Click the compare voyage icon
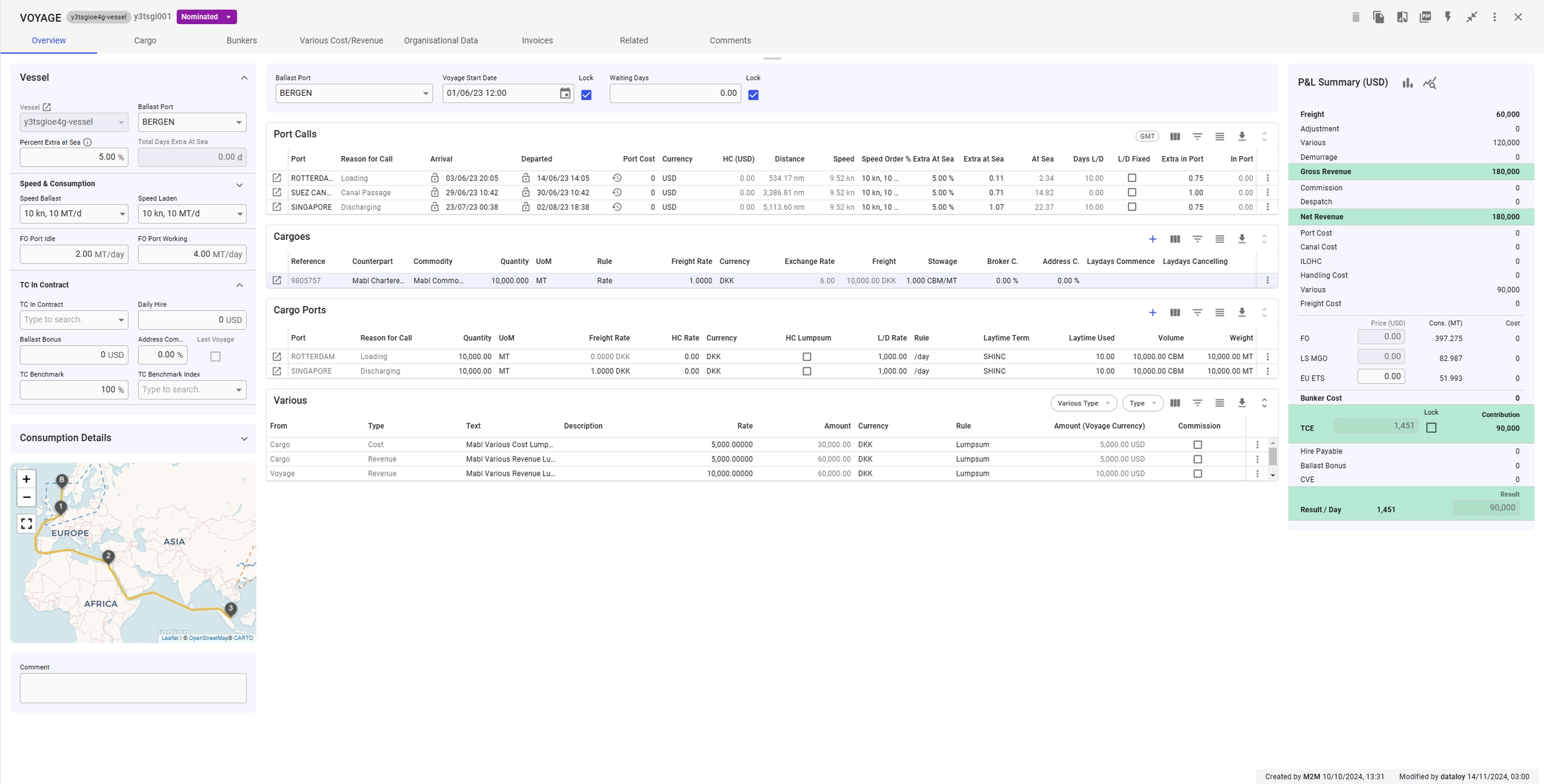 point(1402,17)
